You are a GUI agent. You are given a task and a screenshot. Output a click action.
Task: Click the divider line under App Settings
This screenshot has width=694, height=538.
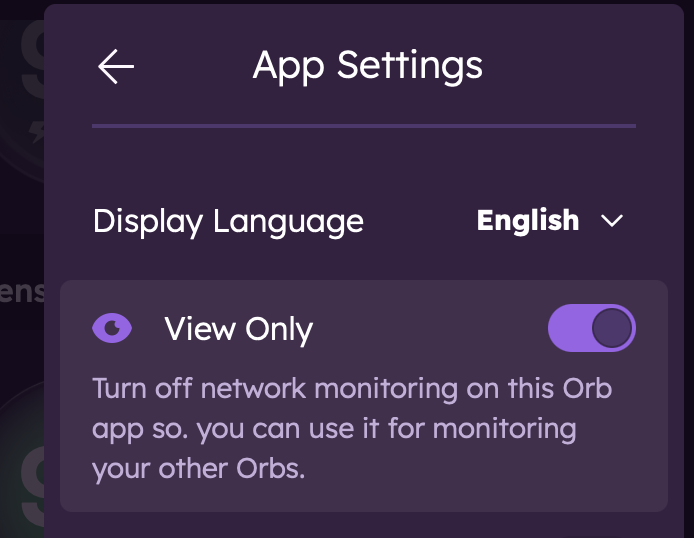(x=363, y=126)
